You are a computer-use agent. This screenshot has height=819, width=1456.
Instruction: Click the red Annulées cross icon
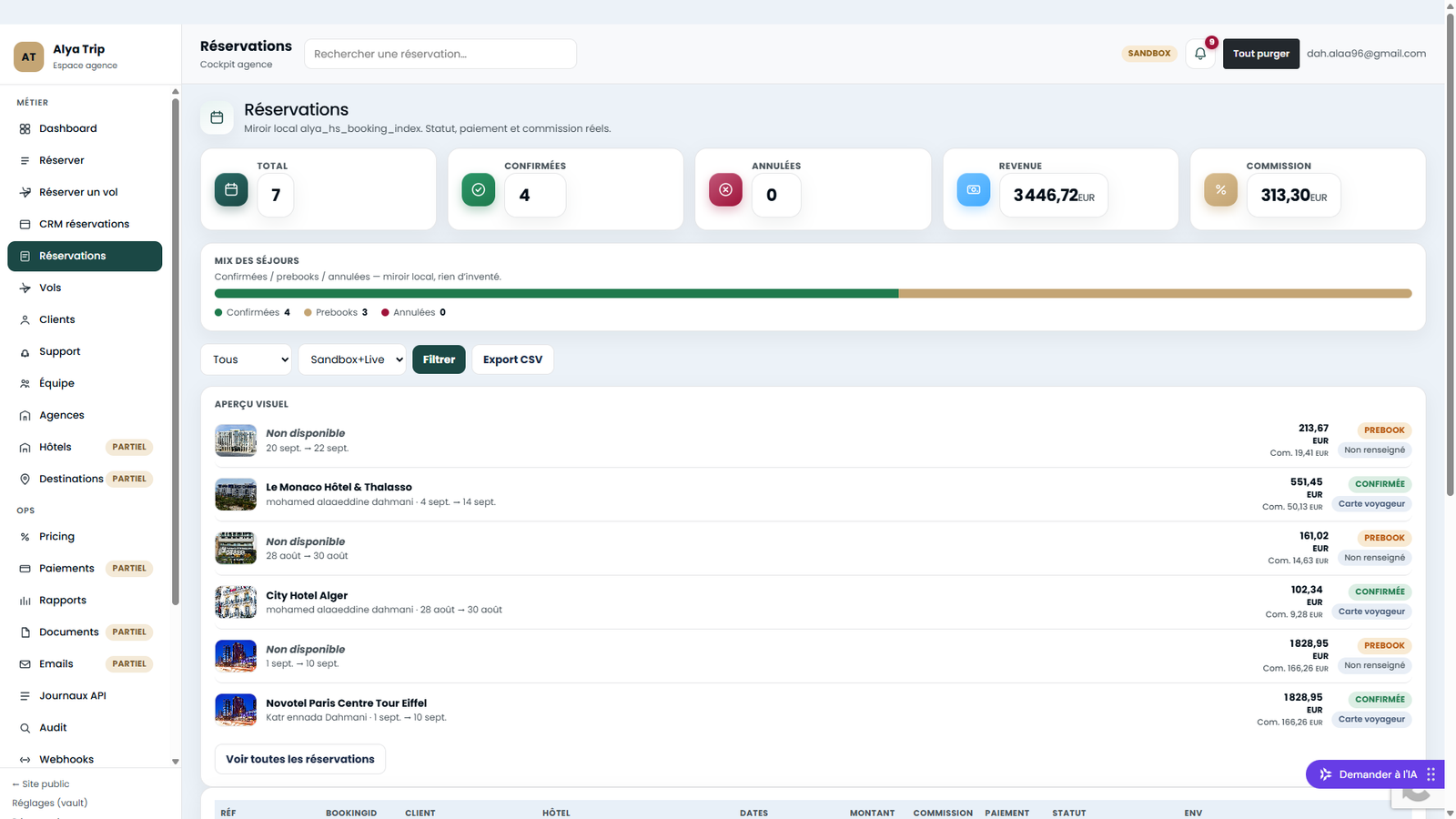[725, 189]
